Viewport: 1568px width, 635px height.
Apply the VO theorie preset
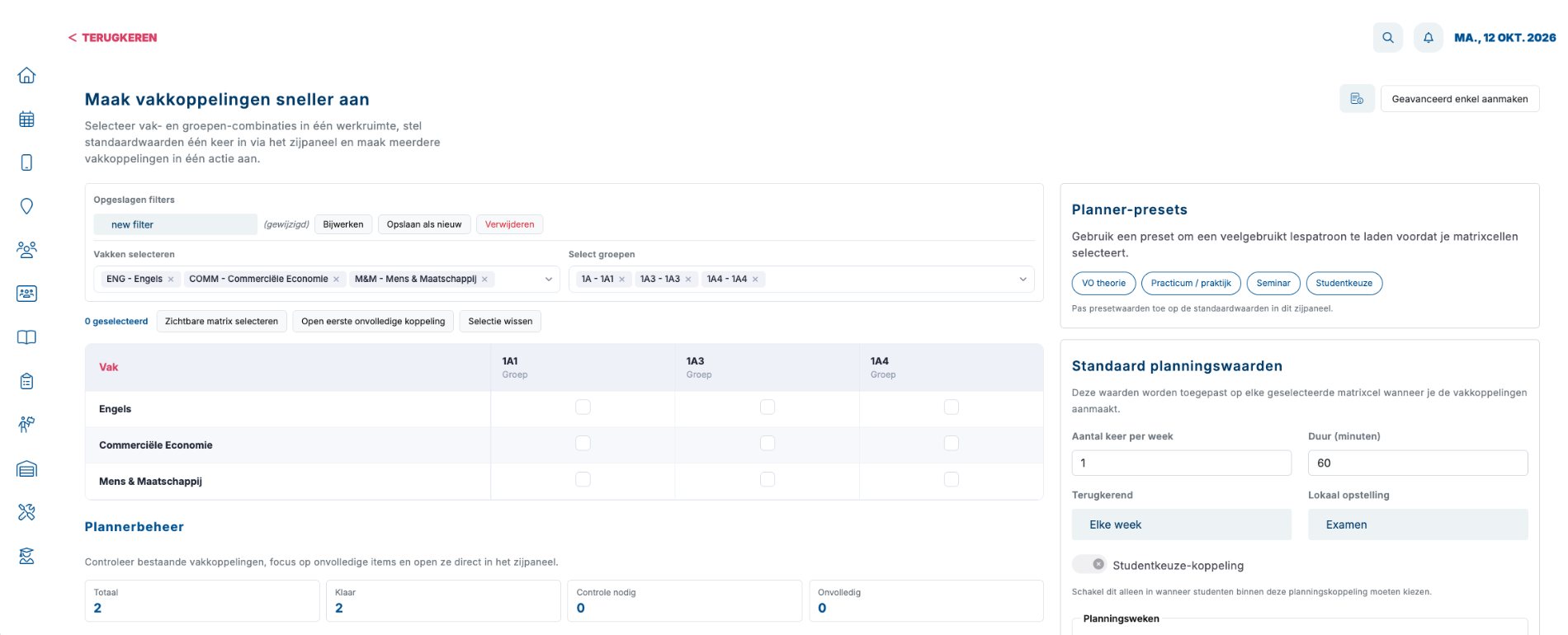(1103, 284)
